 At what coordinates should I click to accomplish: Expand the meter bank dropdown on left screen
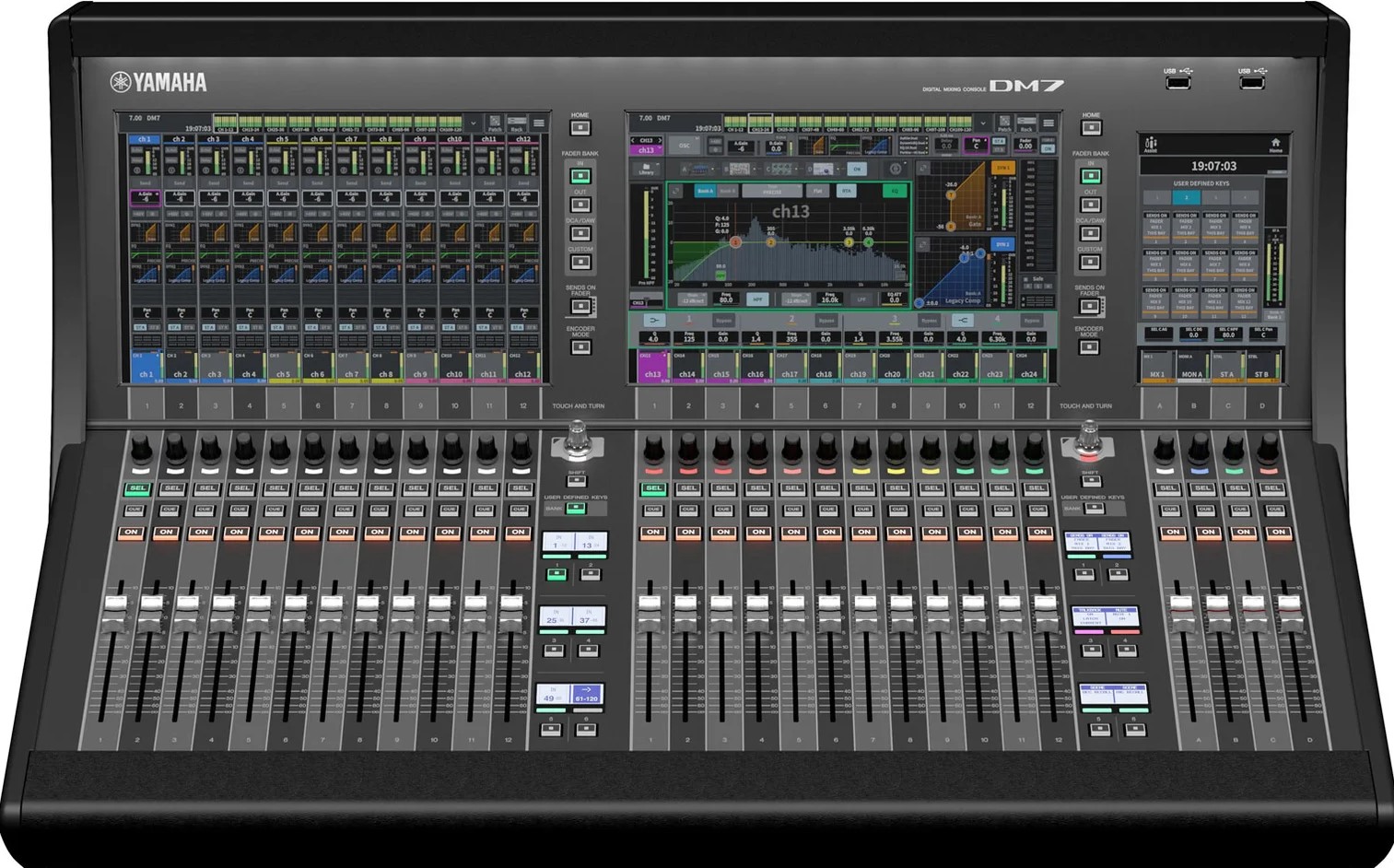pos(474,123)
